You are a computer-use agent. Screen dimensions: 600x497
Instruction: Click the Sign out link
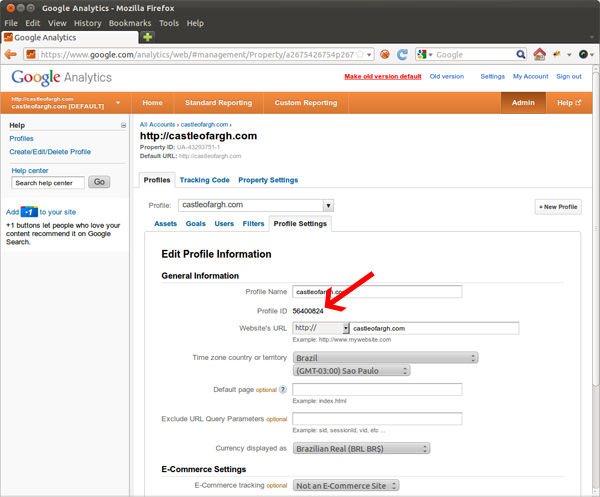pos(569,77)
